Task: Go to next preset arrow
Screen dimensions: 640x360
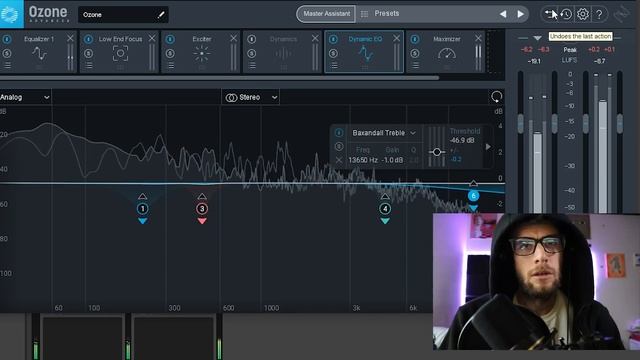Action: 520,14
